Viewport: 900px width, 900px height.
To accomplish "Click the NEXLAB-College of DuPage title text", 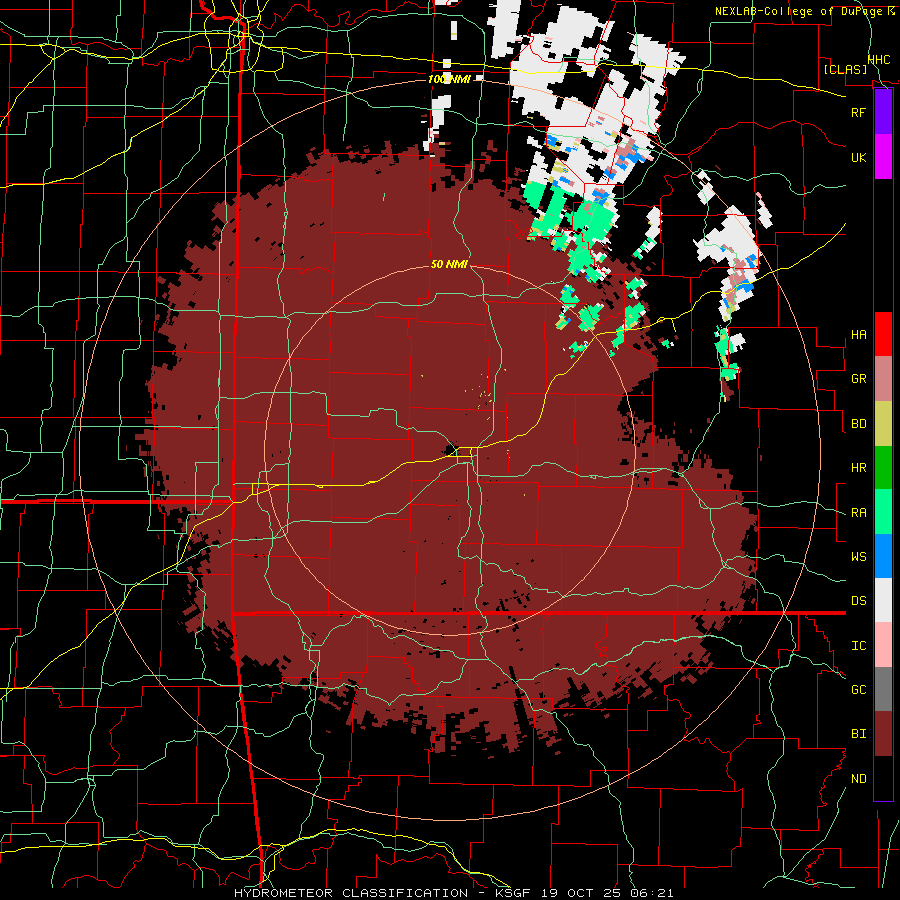I will (797, 11).
